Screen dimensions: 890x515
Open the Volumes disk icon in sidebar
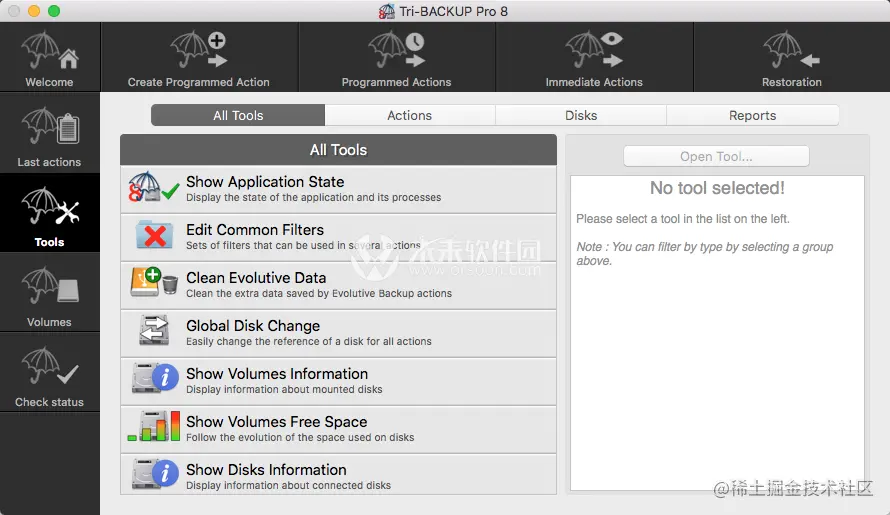pyautogui.click(x=50, y=288)
